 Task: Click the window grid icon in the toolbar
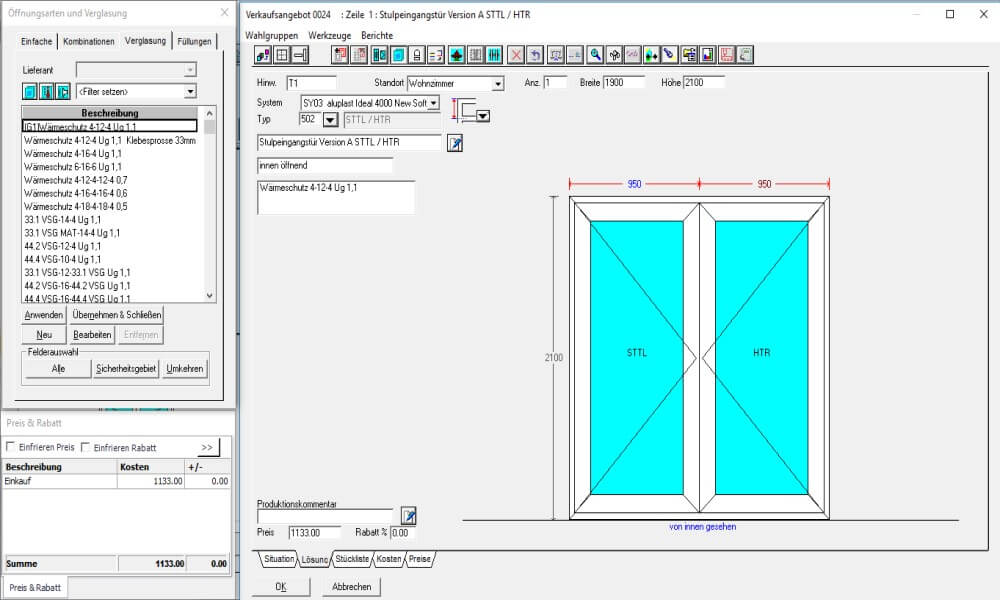(282, 55)
